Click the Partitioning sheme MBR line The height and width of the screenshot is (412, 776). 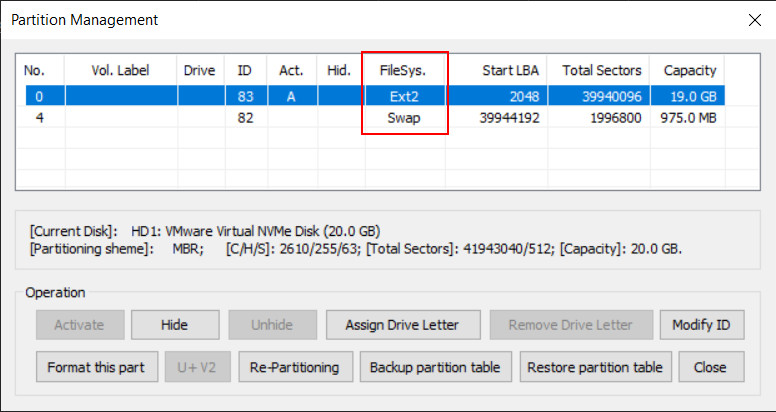(x=356, y=249)
